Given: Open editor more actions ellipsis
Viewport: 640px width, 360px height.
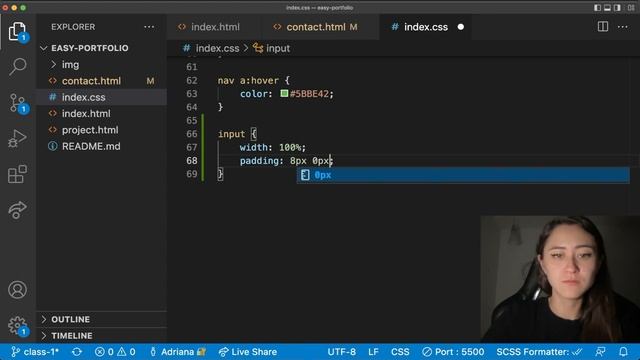Looking at the screenshot, I should point(622,27).
